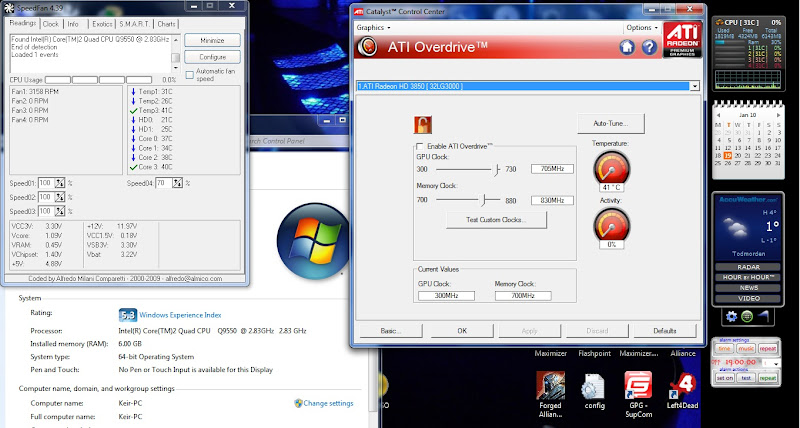Click Test Custom Clocks button
800x428 pixels.
496,220
